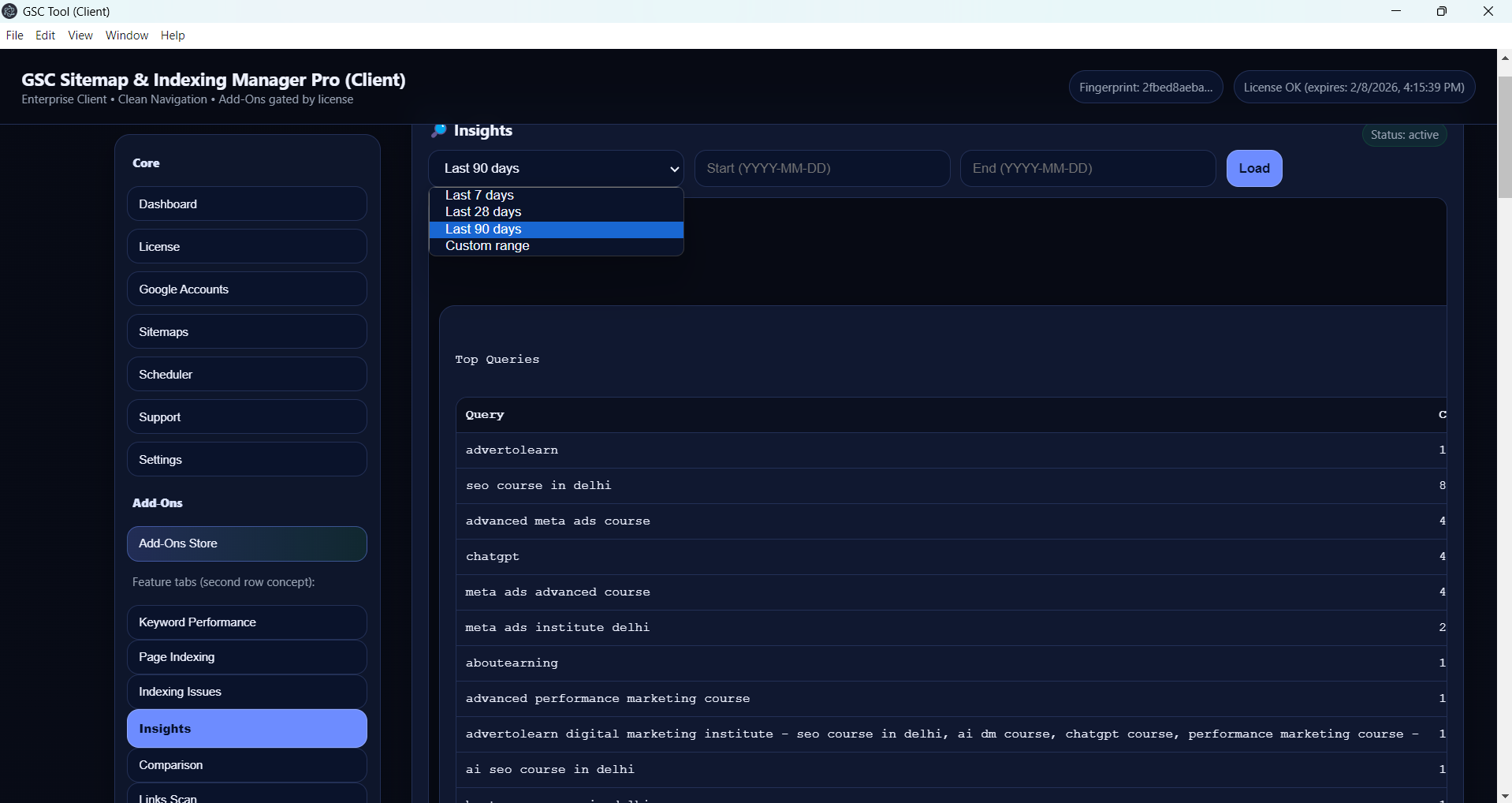Open the Add-Ons Store
The image size is (1512, 803).
click(247, 543)
